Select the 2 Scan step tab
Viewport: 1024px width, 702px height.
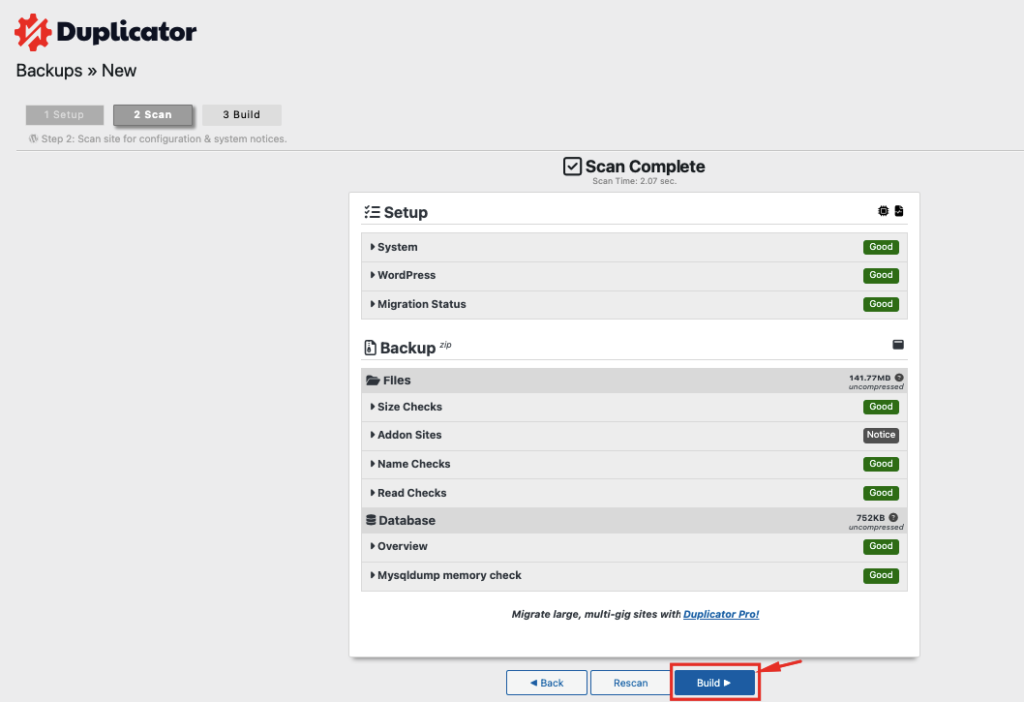pyautogui.click(x=153, y=115)
